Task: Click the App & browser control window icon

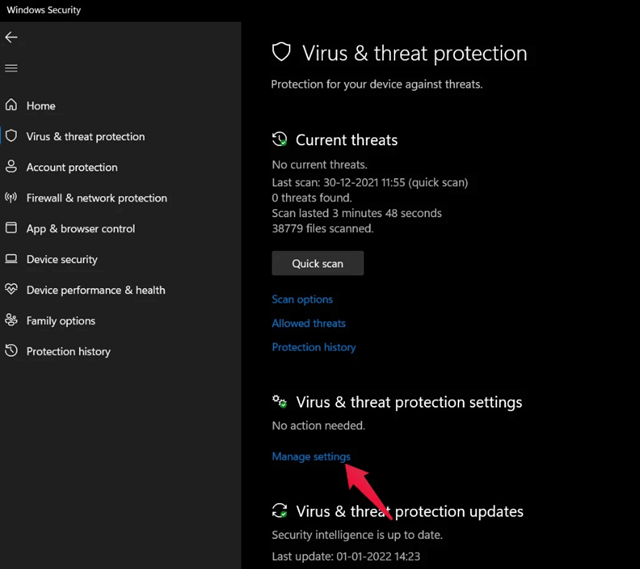Action: pos(11,228)
